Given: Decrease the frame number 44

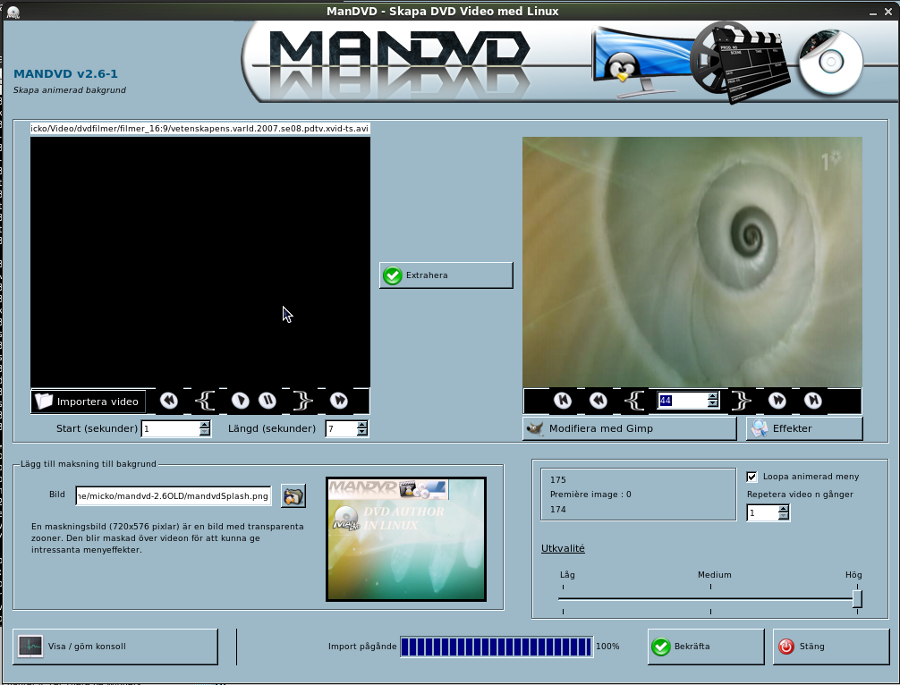Looking at the screenshot, I should point(713,404).
